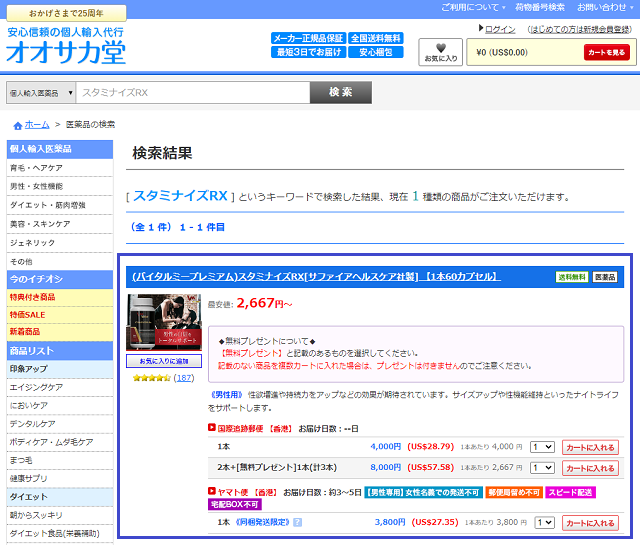This screenshot has width=640, height=545.
Task: Expand the ご利用について menu
Action: coord(473,7)
